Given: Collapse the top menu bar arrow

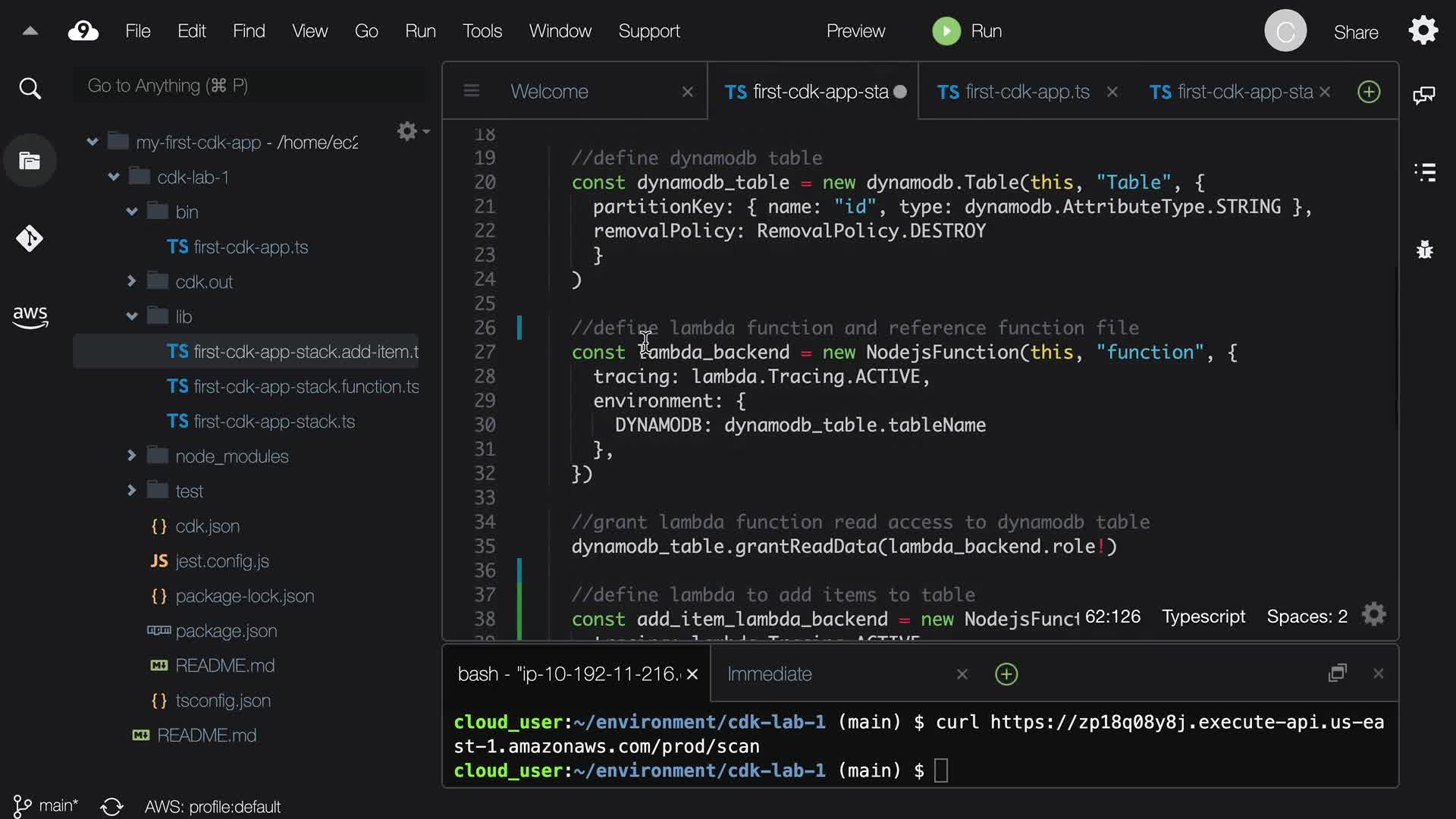Looking at the screenshot, I should click(30, 31).
